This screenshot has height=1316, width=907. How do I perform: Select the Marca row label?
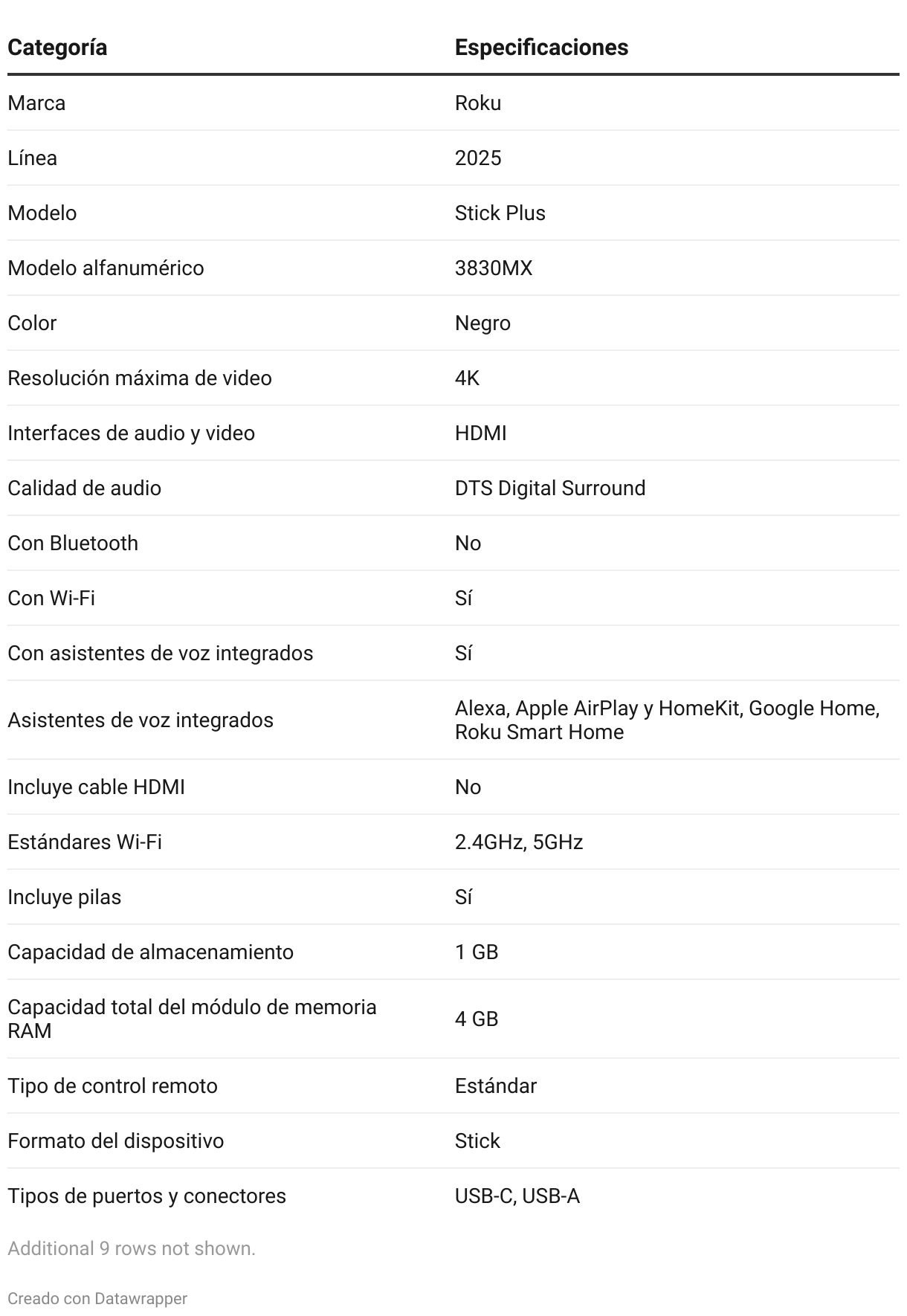point(36,103)
